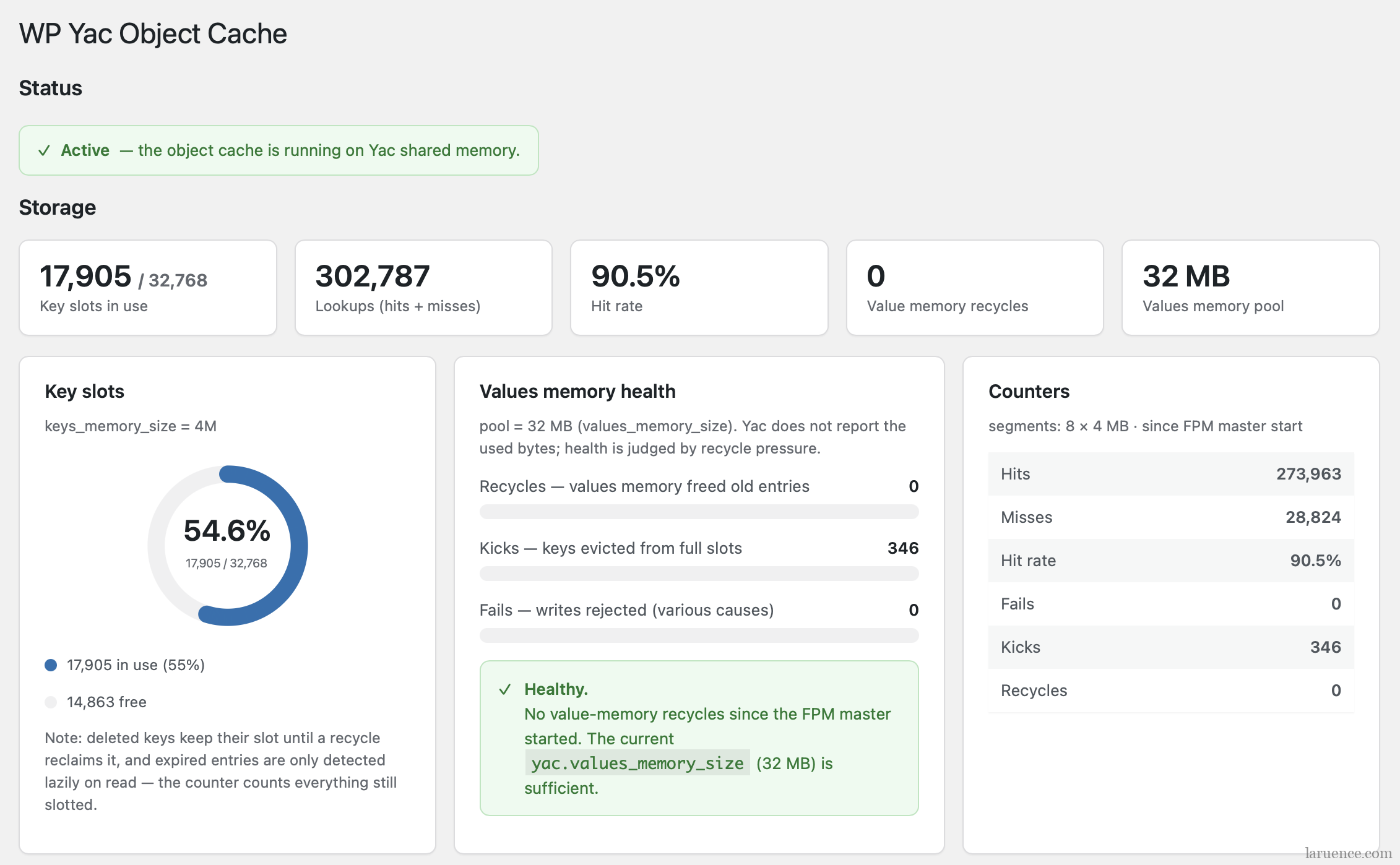Screen dimensions: 1400x865
Task: Select the grey legend dot for 14,863 free
Action: (51, 702)
